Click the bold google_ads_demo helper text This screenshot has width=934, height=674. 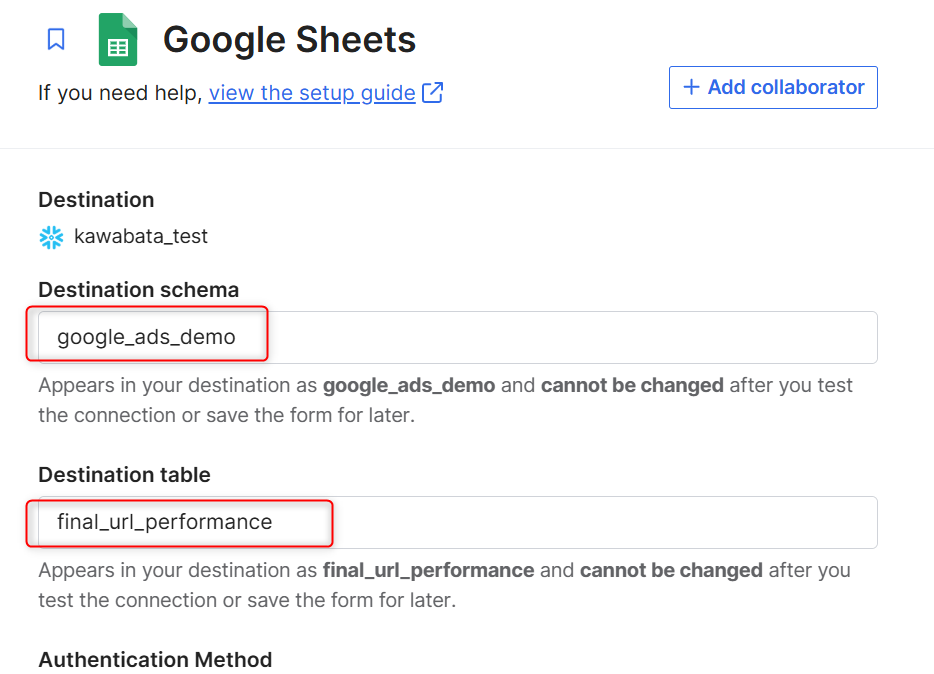pos(409,385)
